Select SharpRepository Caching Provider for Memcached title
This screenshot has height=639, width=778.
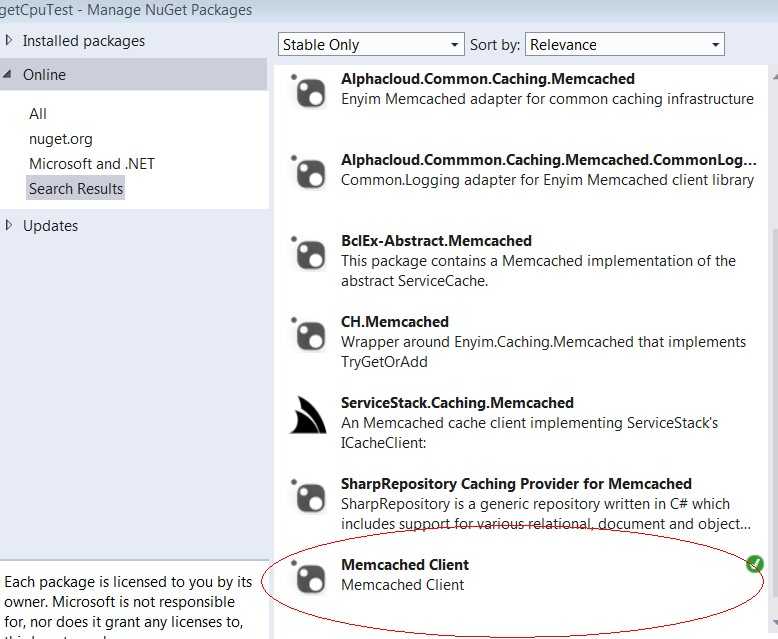[x=516, y=483]
